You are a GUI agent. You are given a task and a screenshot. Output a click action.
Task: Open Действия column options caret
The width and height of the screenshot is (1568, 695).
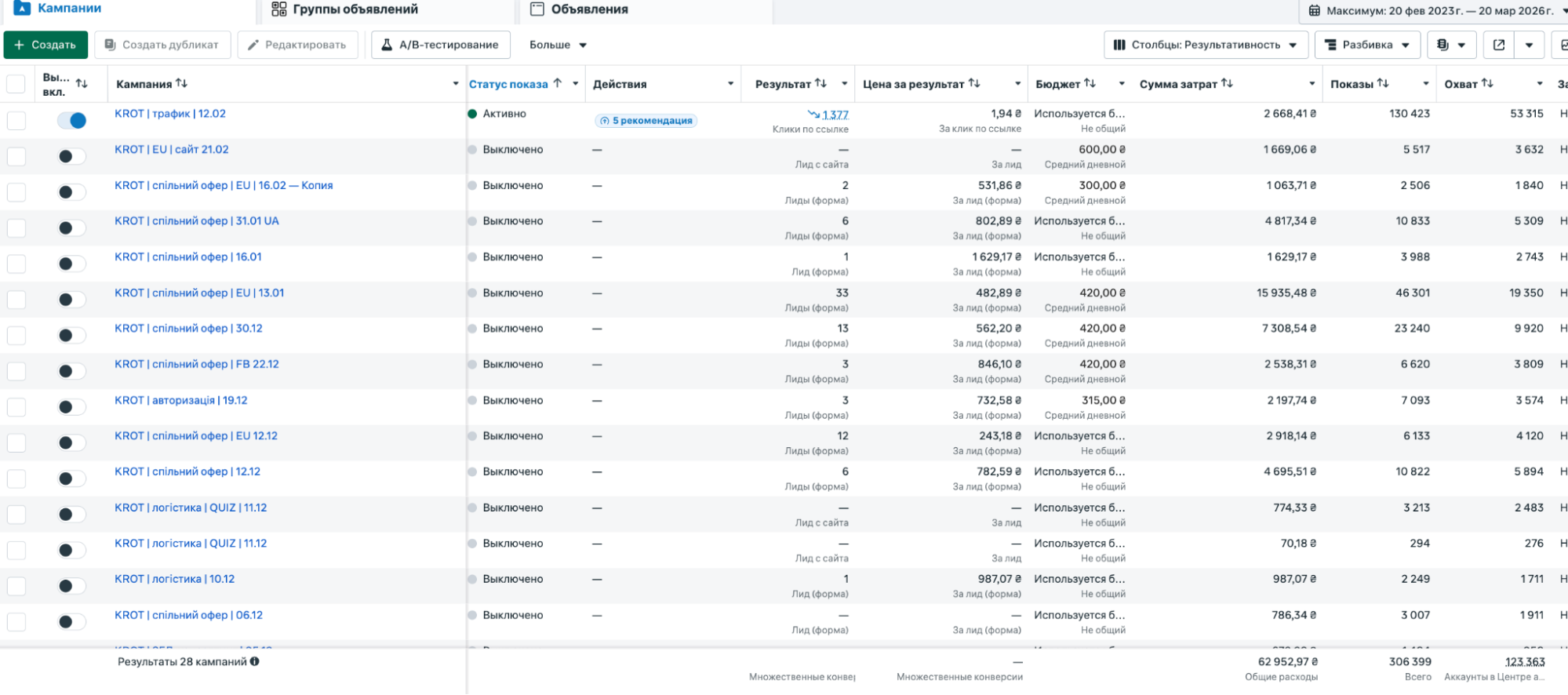(731, 84)
